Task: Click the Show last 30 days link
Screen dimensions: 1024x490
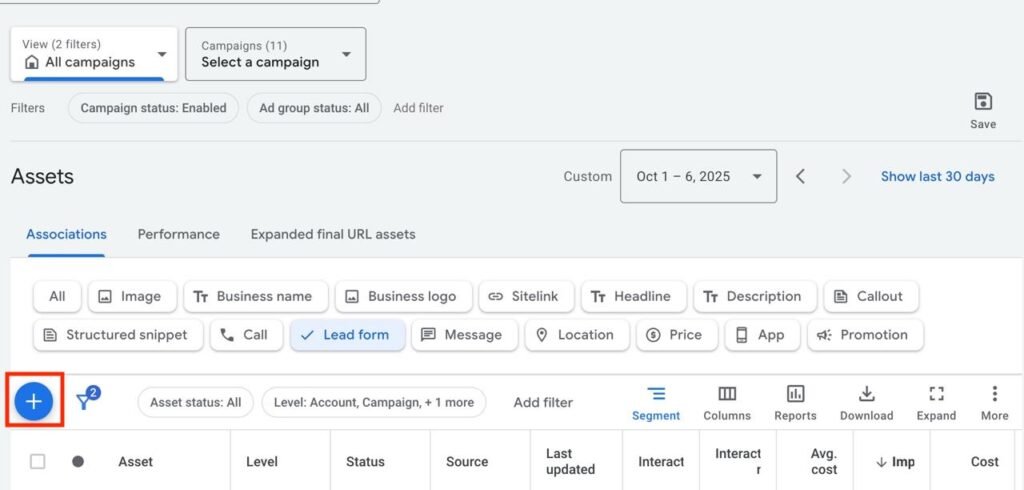Action: 937,176
